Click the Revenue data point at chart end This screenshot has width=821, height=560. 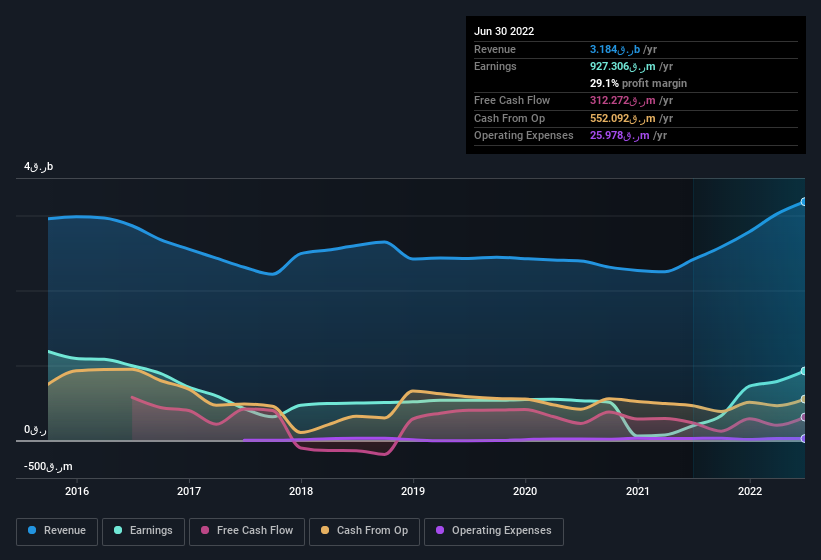coord(804,202)
